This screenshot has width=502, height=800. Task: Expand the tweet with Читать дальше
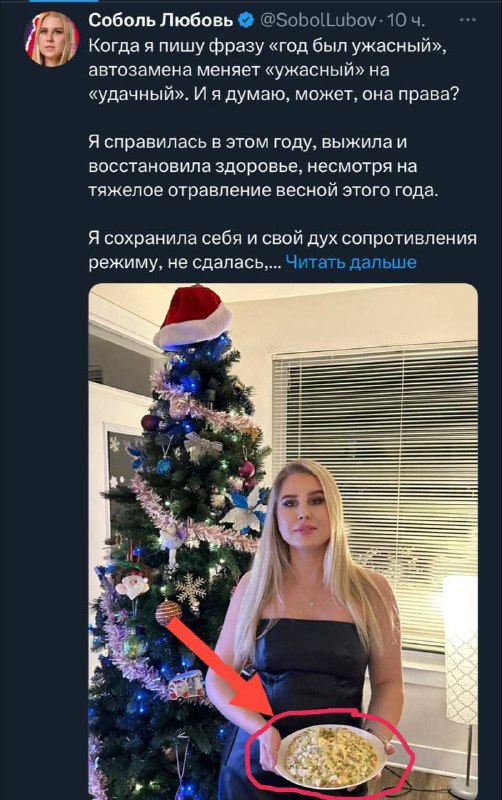351,262
